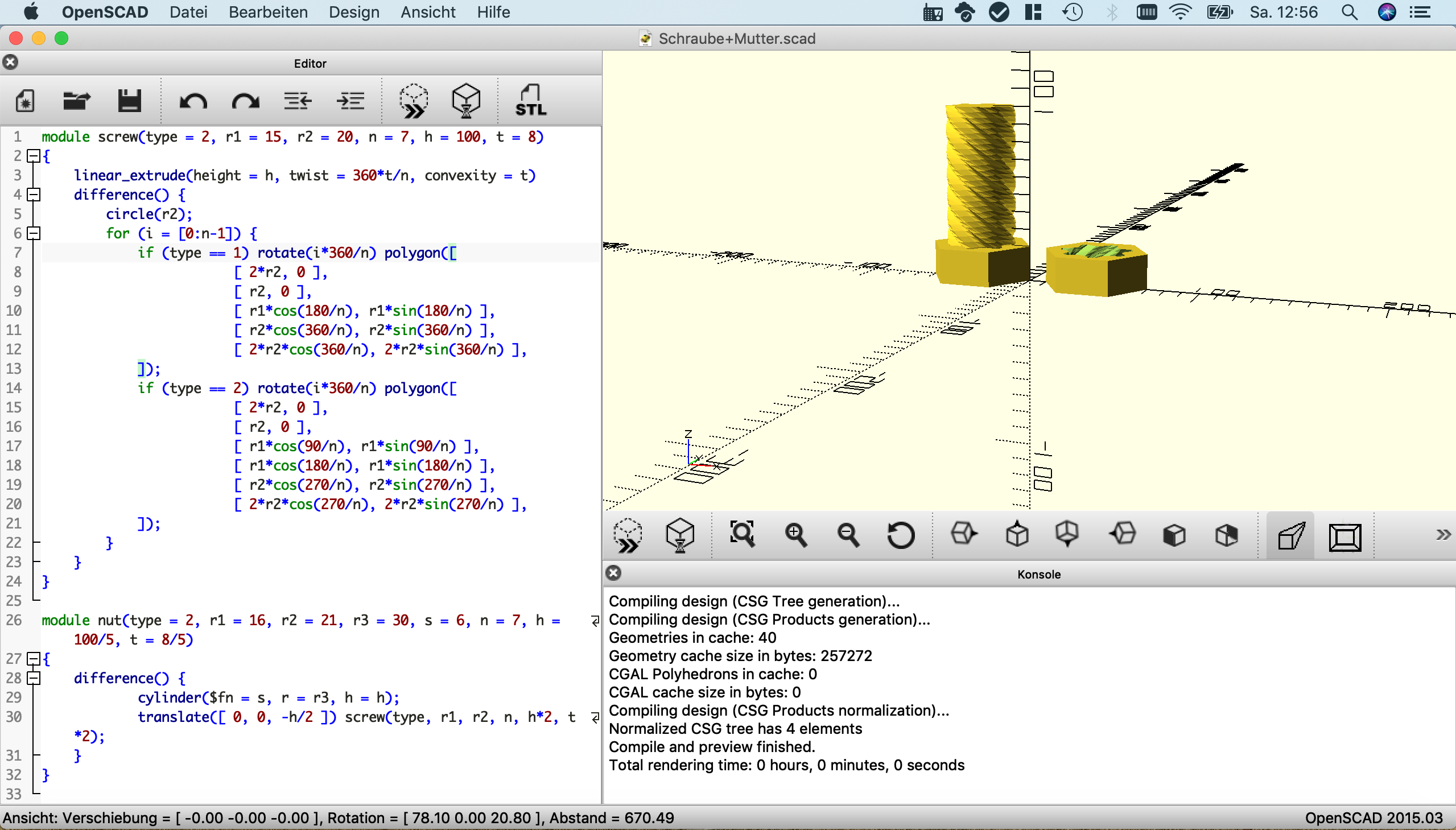Switch to the back view
Screen dimensions: 1456x830
(x=1226, y=535)
